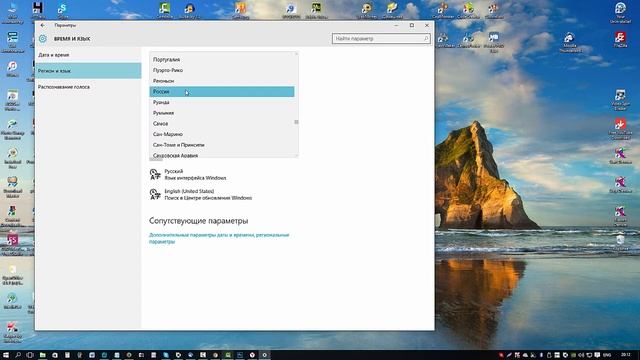Click the country list scrollbar thumb
Image resolution: width=640 pixels, height=360 pixels.
[296, 122]
